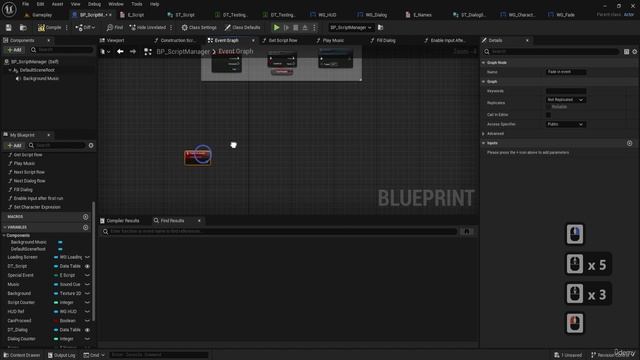Toggle visibility of Music variable
Image resolution: width=640 pixels, height=360 pixels.
click(87, 284)
